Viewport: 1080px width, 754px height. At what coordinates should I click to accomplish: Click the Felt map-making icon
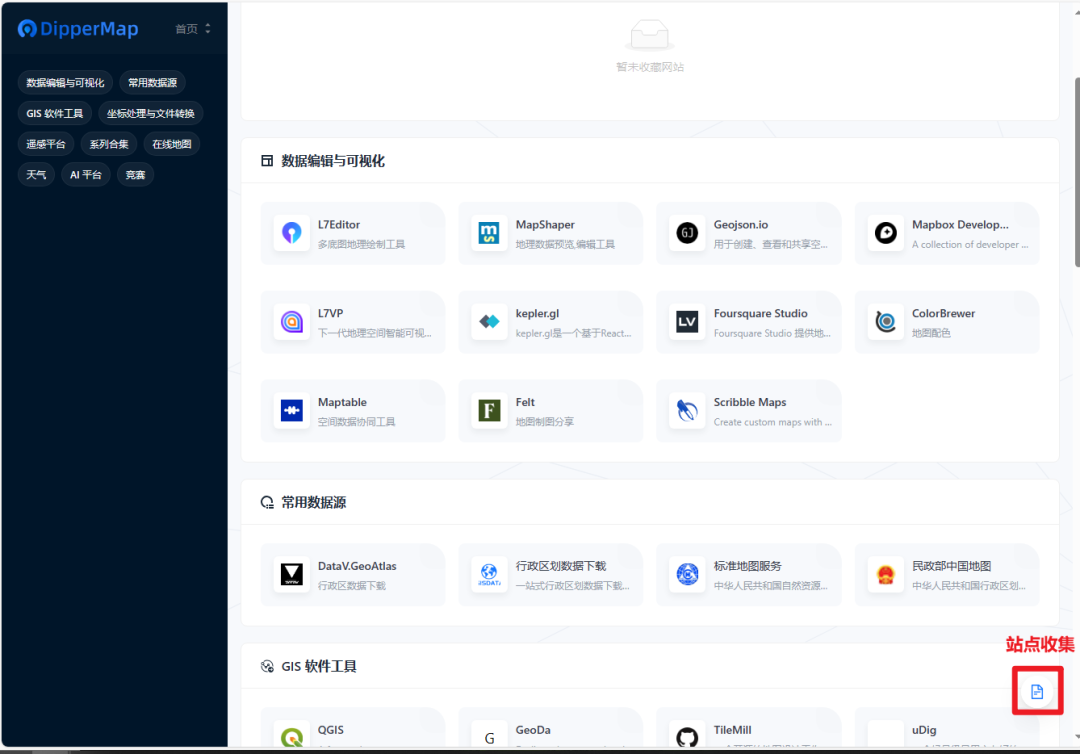(x=489, y=411)
